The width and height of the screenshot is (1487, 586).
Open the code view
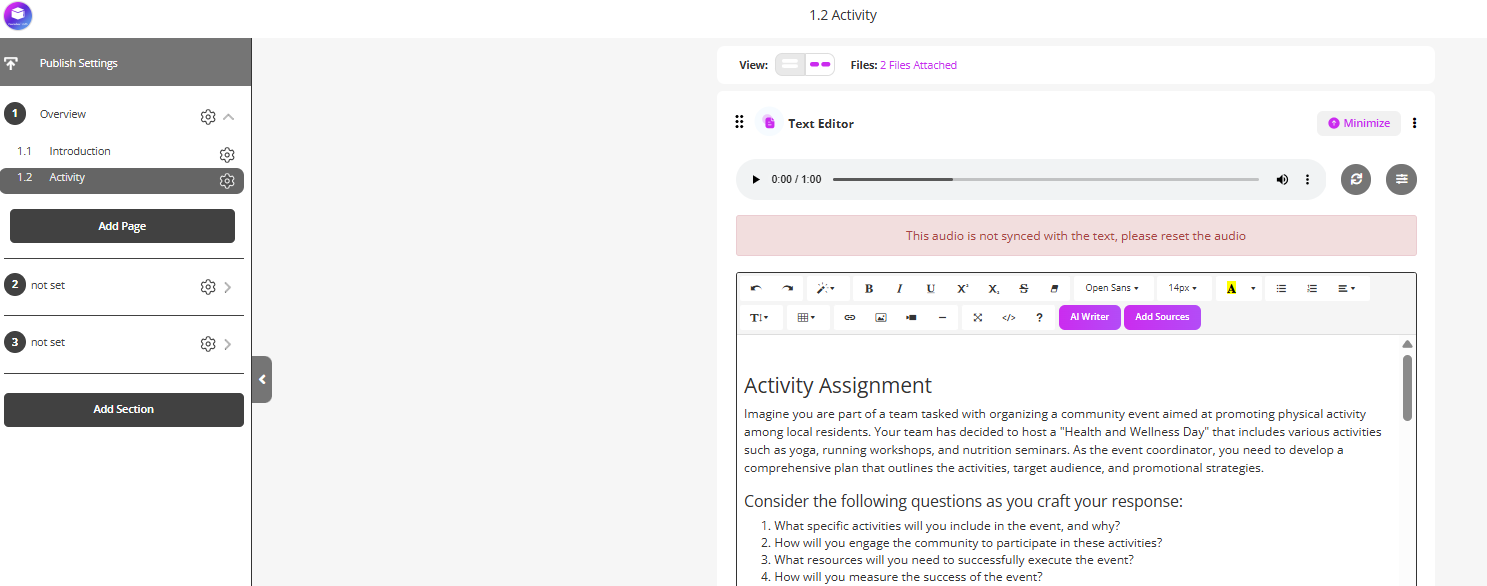[x=1009, y=317]
